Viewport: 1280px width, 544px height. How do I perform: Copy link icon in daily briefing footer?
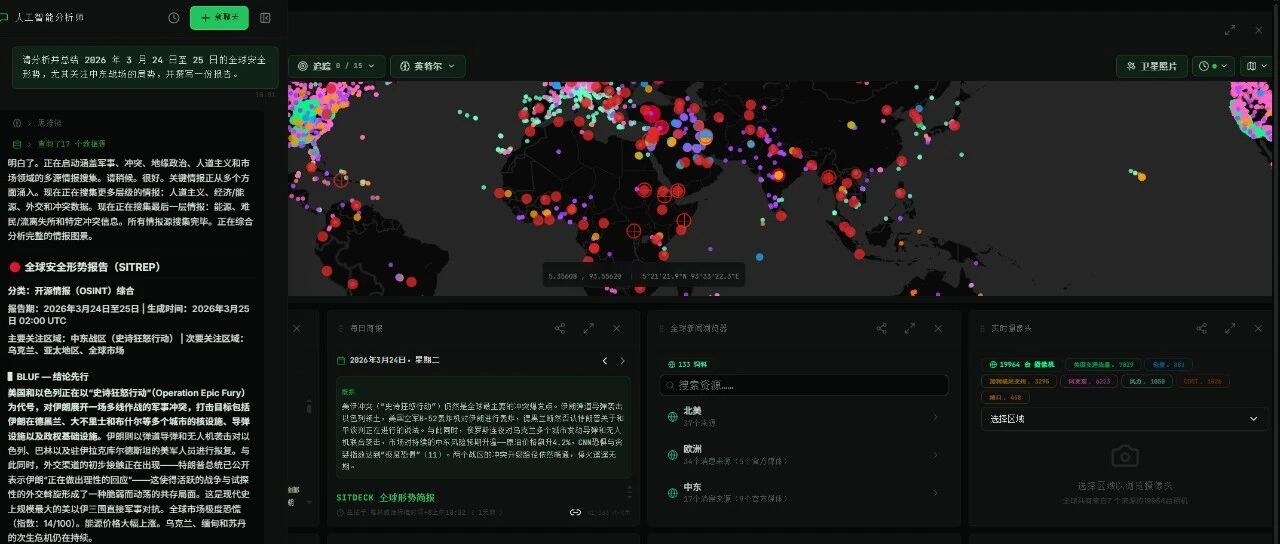tap(575, 512)
